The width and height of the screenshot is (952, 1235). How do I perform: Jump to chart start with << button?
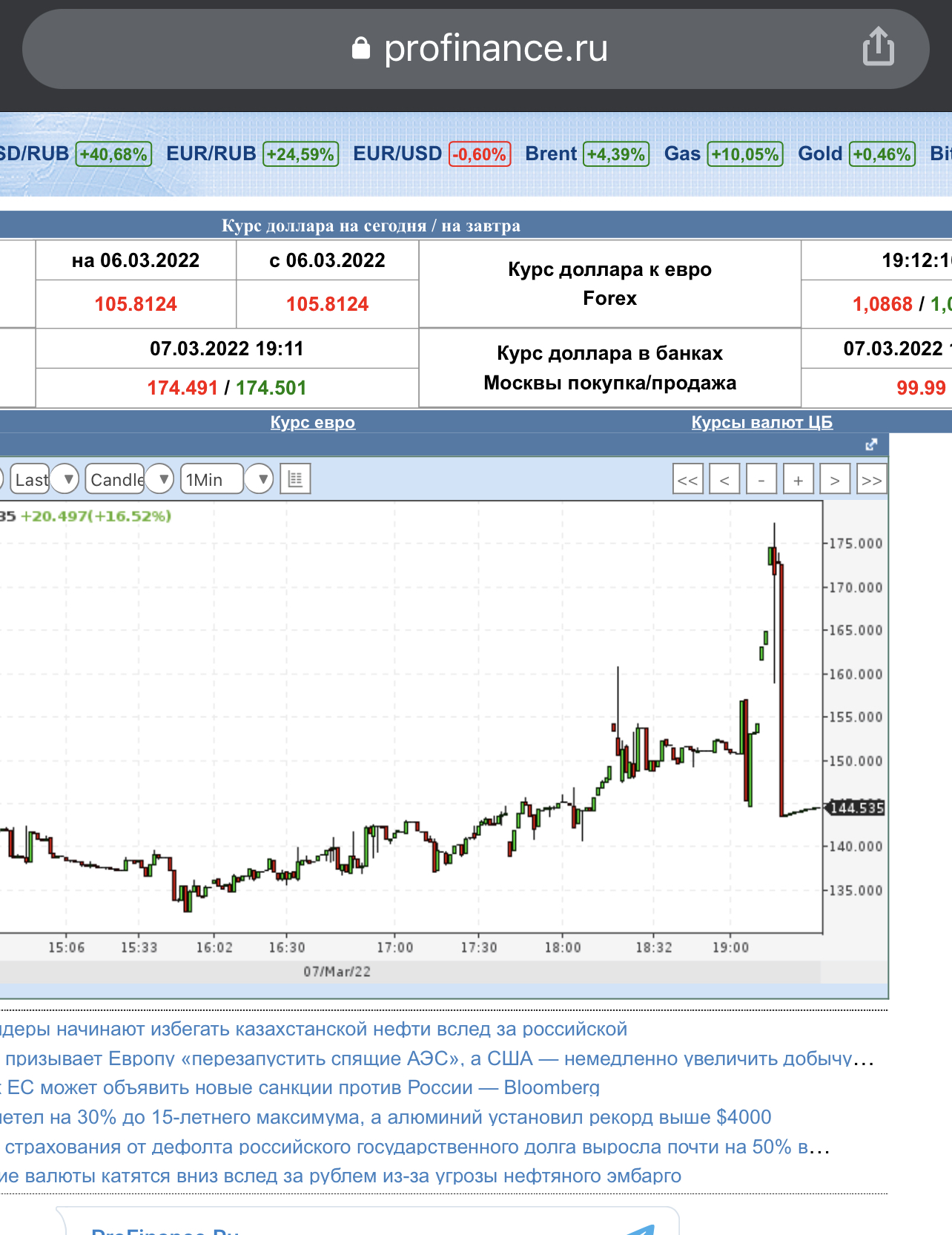point(688,480)
